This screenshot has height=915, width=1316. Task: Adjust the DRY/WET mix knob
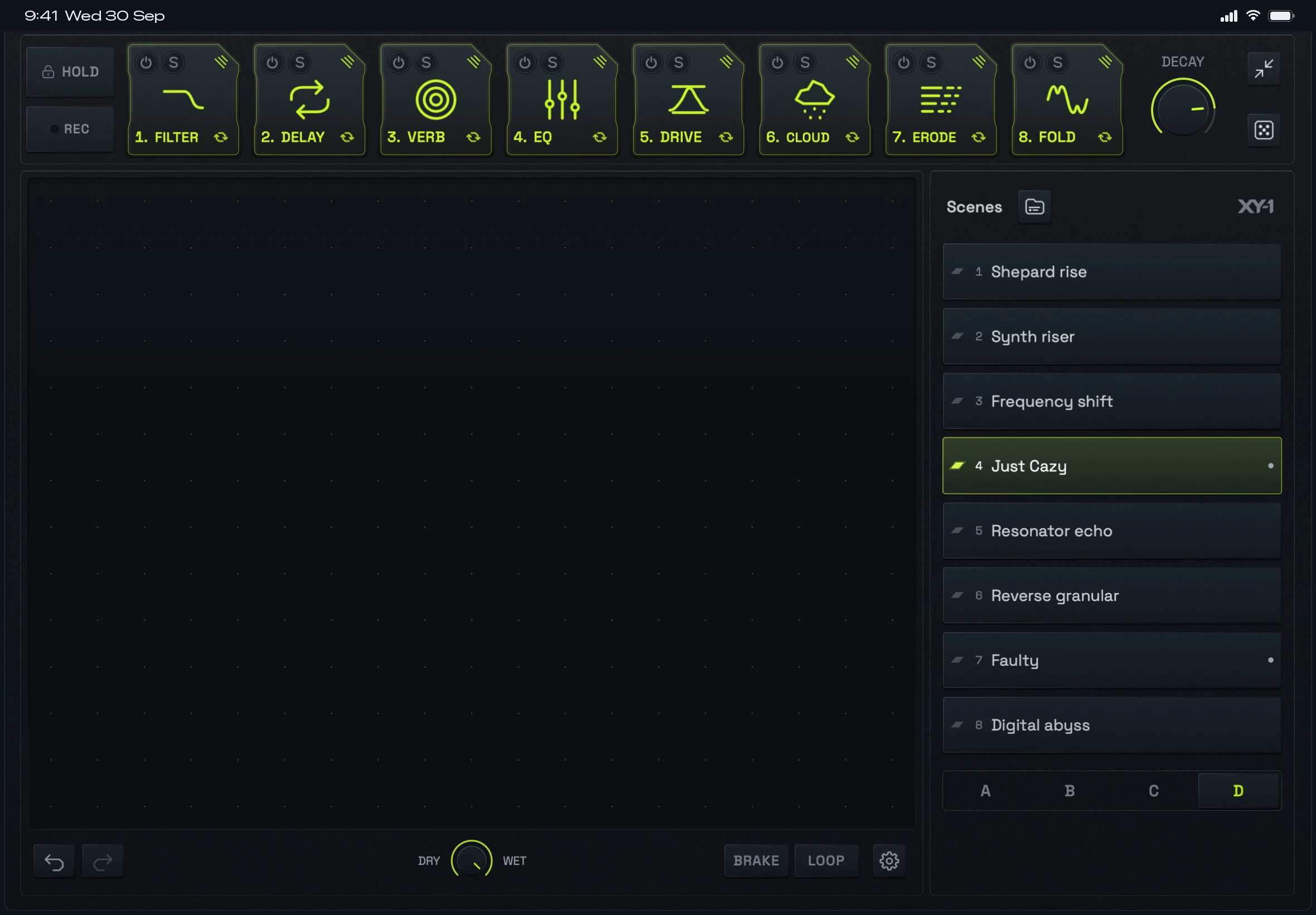[x=472, y=860]
